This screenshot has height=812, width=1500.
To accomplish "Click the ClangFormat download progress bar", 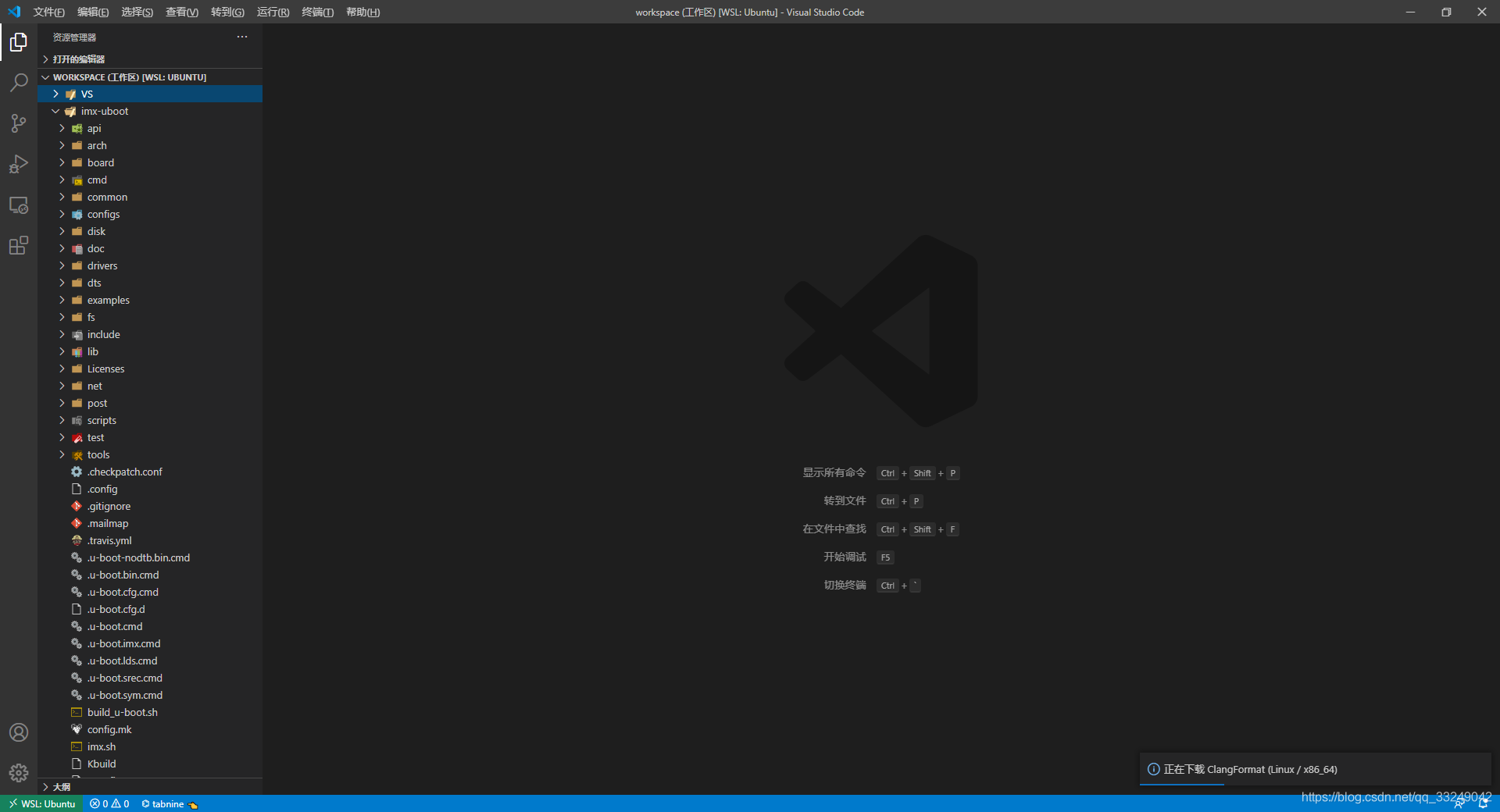I will pos(1316,785).
